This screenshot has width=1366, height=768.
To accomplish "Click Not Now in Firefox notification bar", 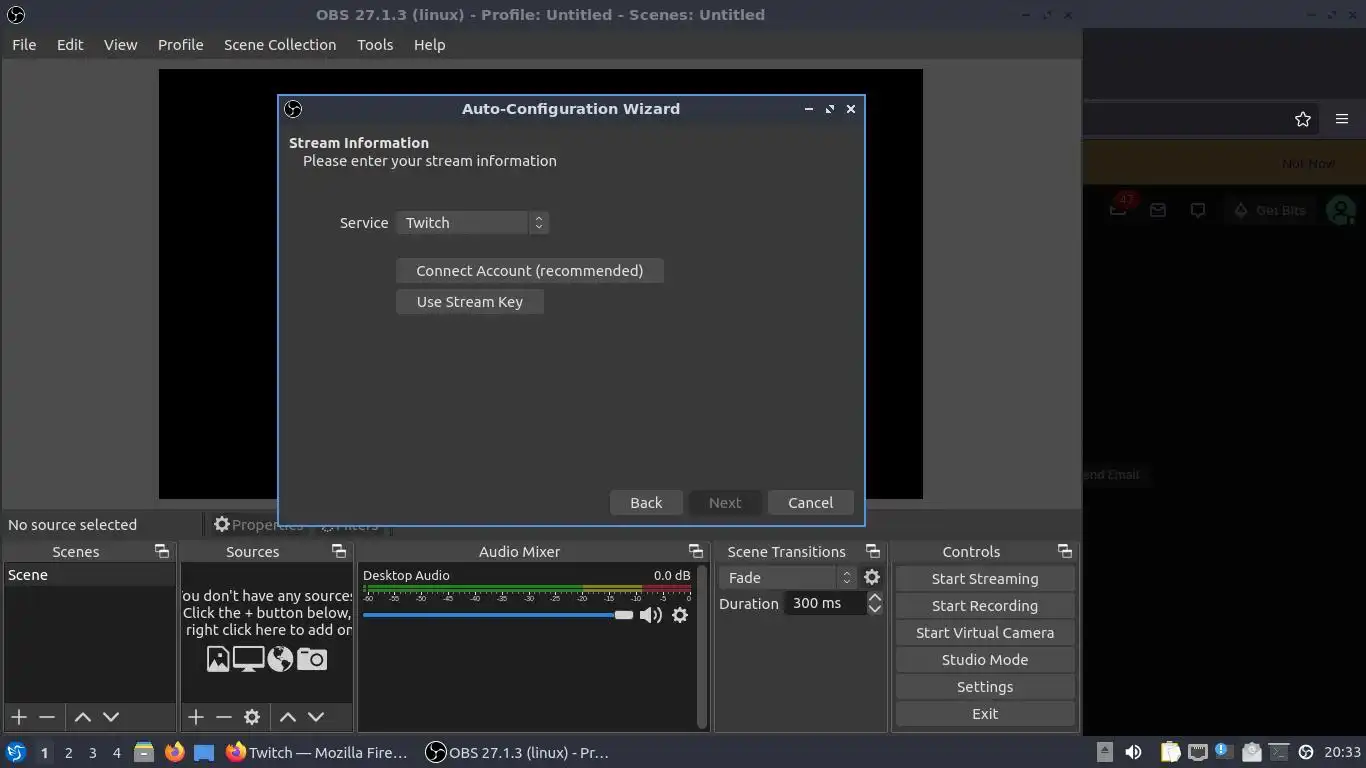I will (1308, 163).
